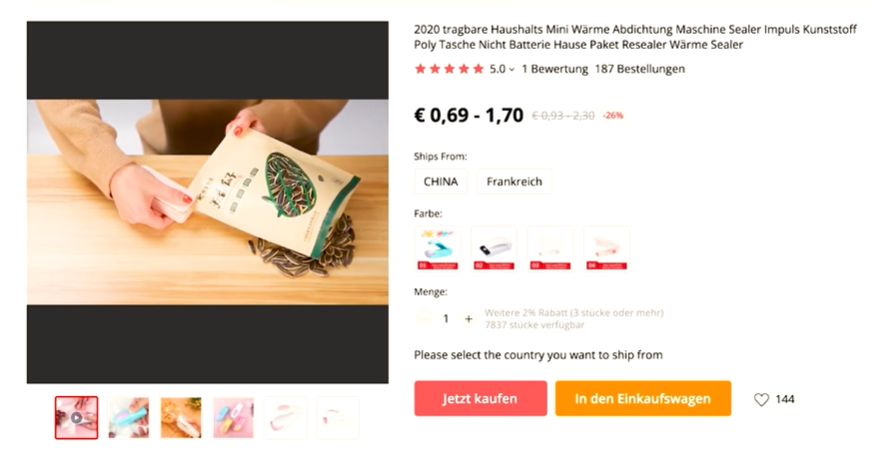Show the third thumbnail with orange background
The height and width of the screenshot is (461, 872).
coord(181,417)
